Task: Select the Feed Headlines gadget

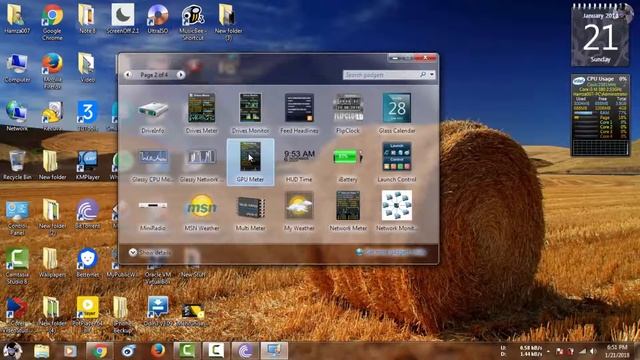Action: (x=299, y=113)
